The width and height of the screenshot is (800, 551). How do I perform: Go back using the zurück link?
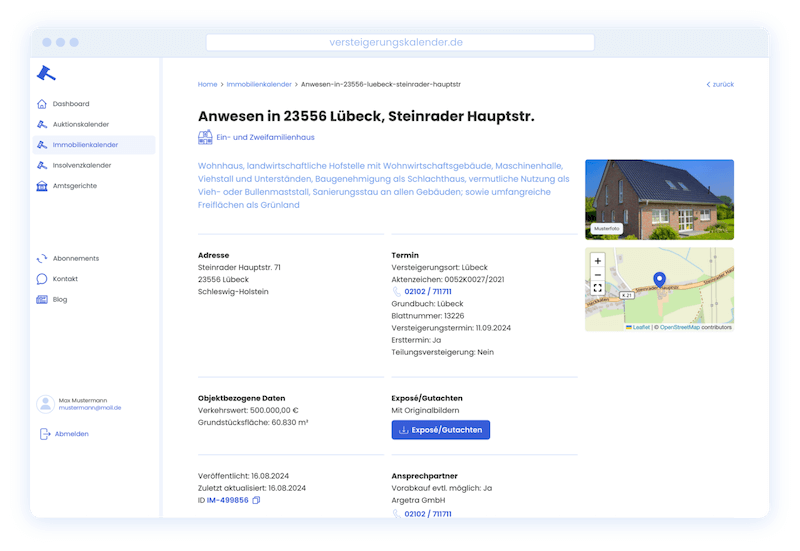click(x=720, y=85)
